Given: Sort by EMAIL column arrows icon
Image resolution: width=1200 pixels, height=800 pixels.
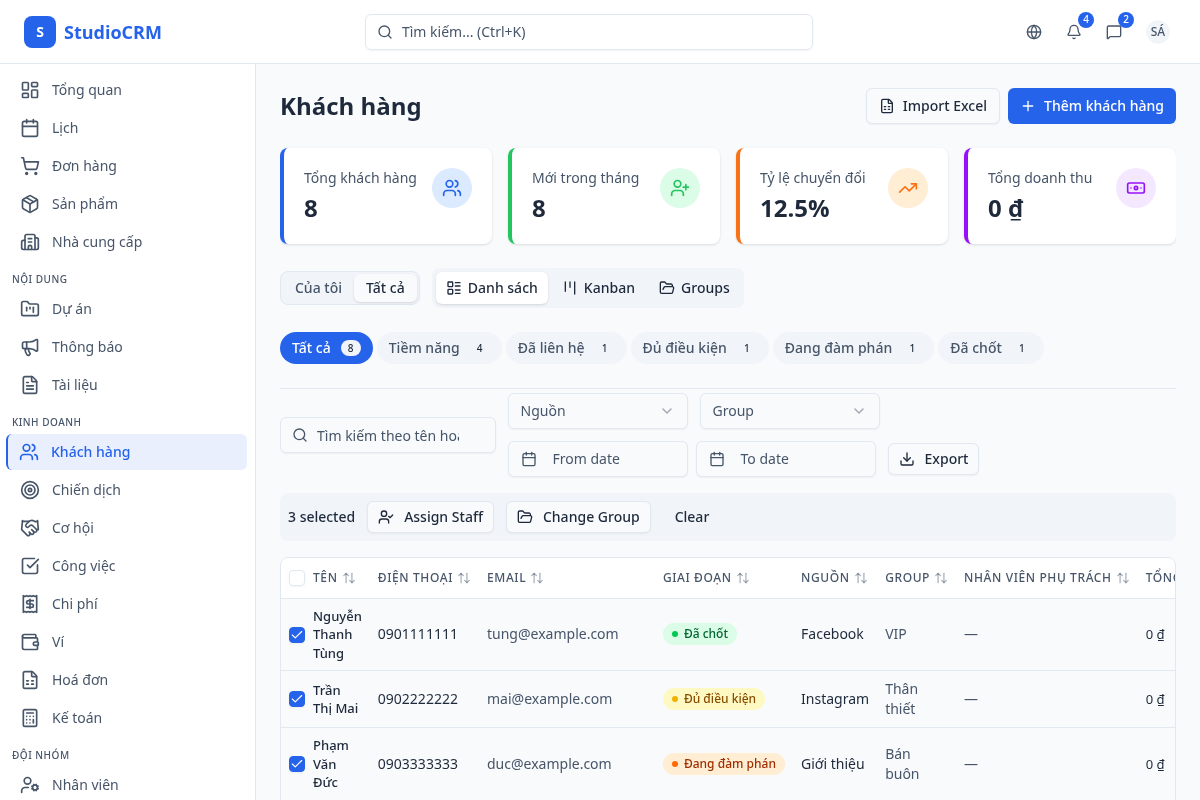Looking at the screenshot, I should 537,578.
